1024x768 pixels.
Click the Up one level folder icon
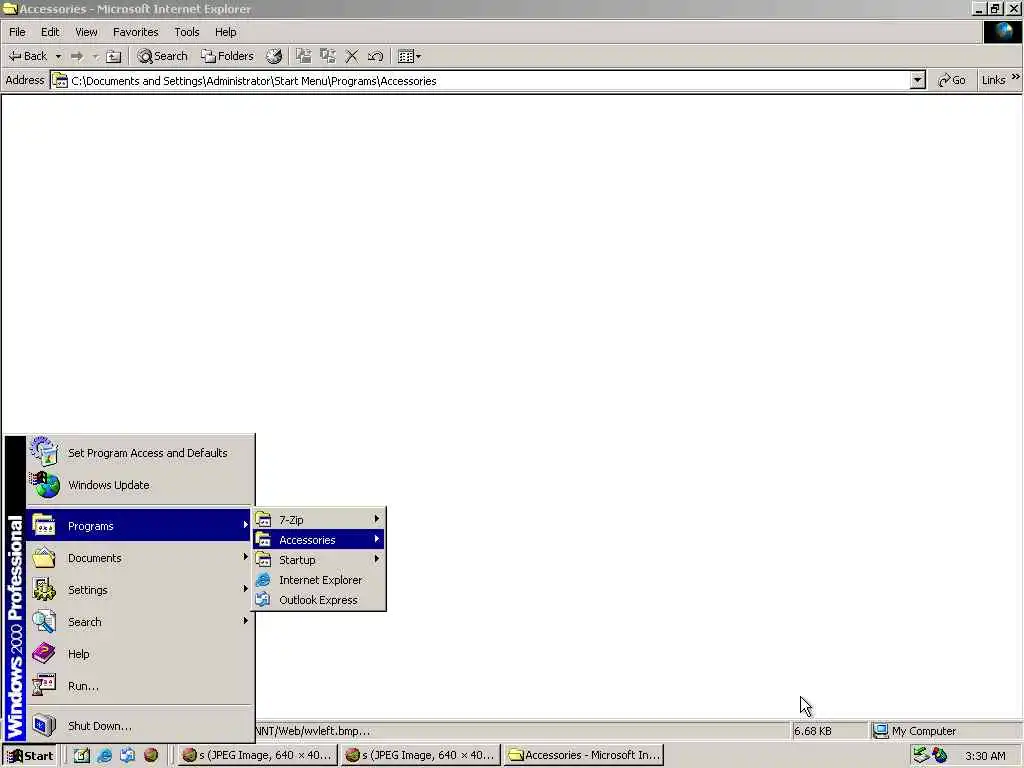tap(114, 56)
